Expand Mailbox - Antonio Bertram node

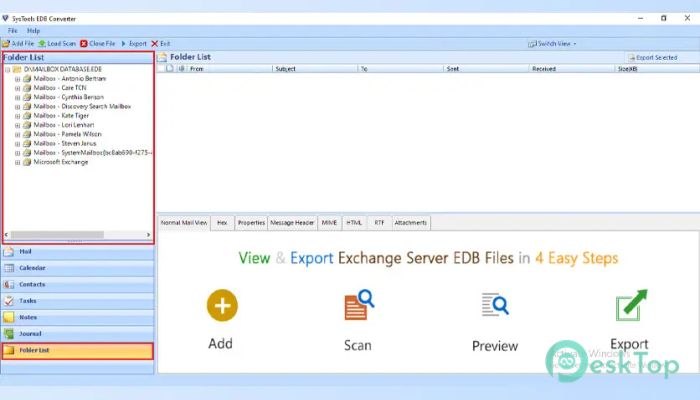click(x=17, y=79)
